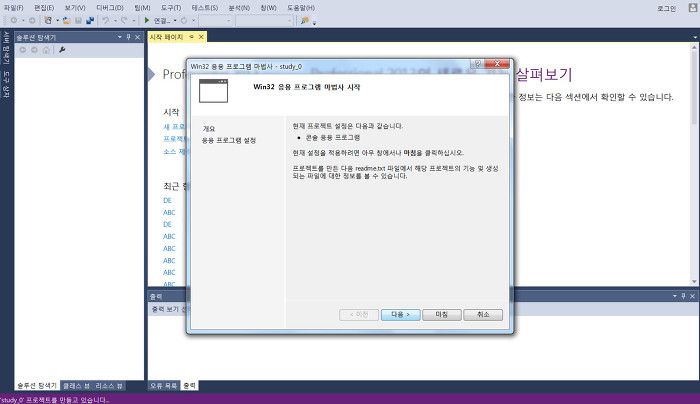
Task: Switch to the 클래스 뷰 bottom tab
Action: point(76,385)
